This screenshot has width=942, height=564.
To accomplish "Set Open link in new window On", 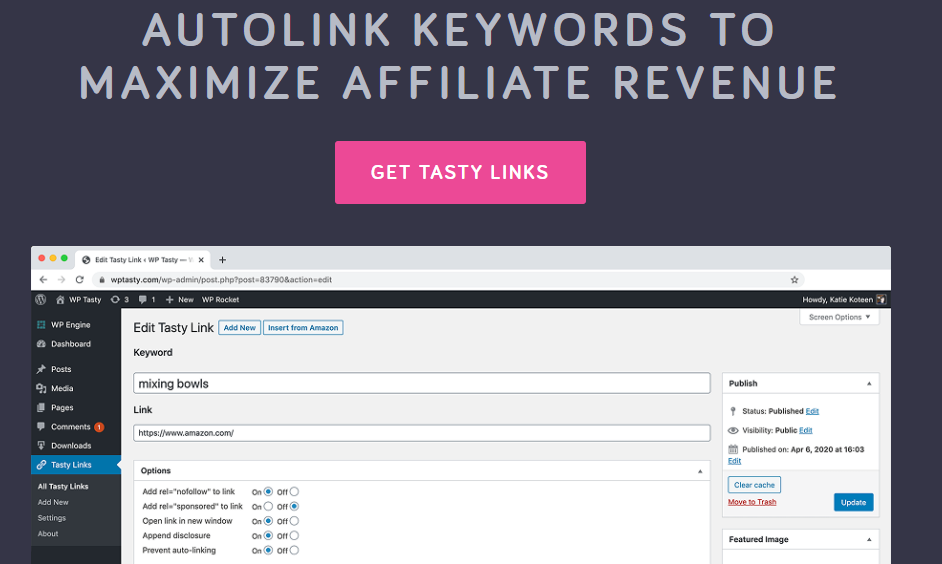I will click(269, 521).
